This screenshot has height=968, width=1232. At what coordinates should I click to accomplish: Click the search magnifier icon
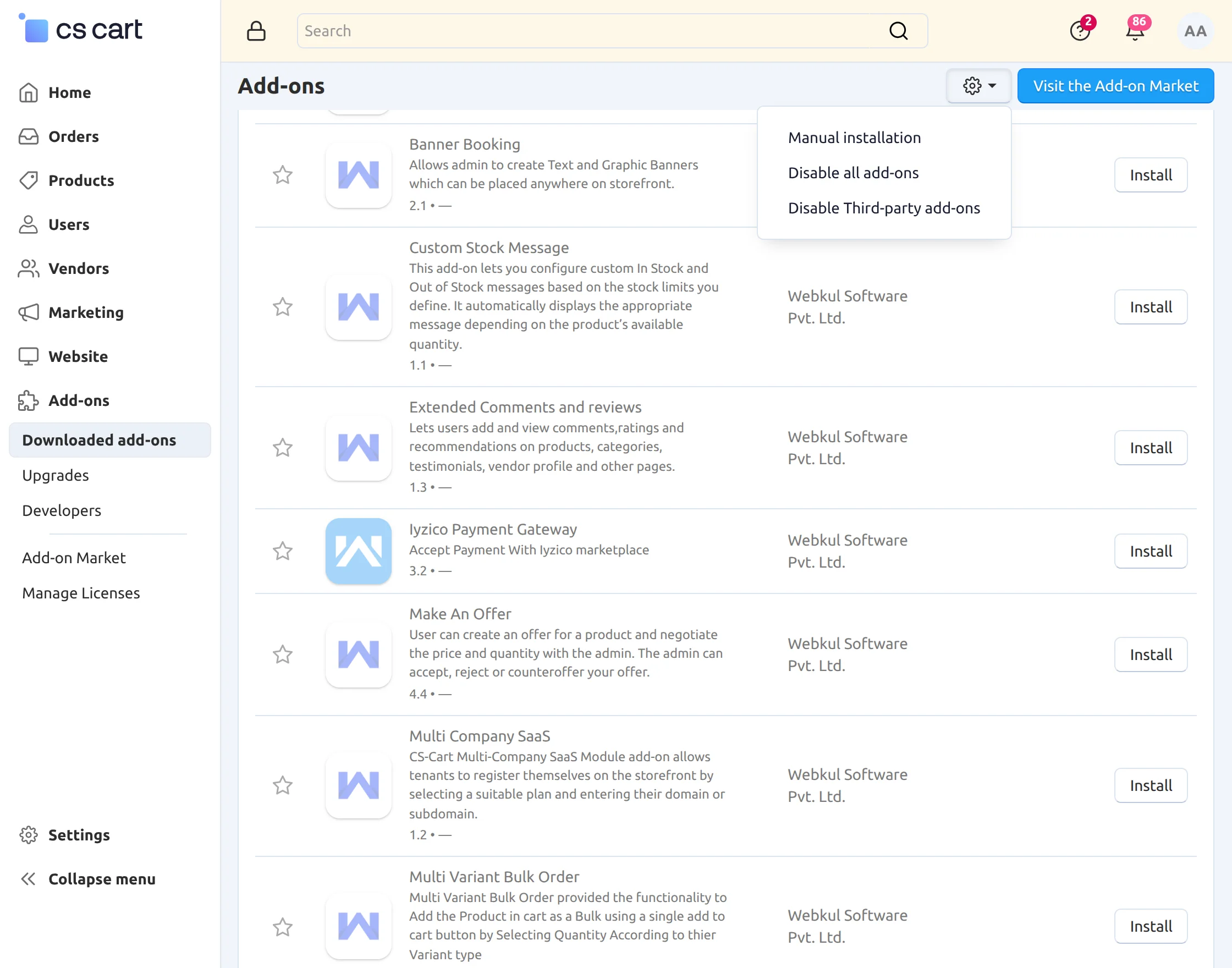click(x=898, y=31)
